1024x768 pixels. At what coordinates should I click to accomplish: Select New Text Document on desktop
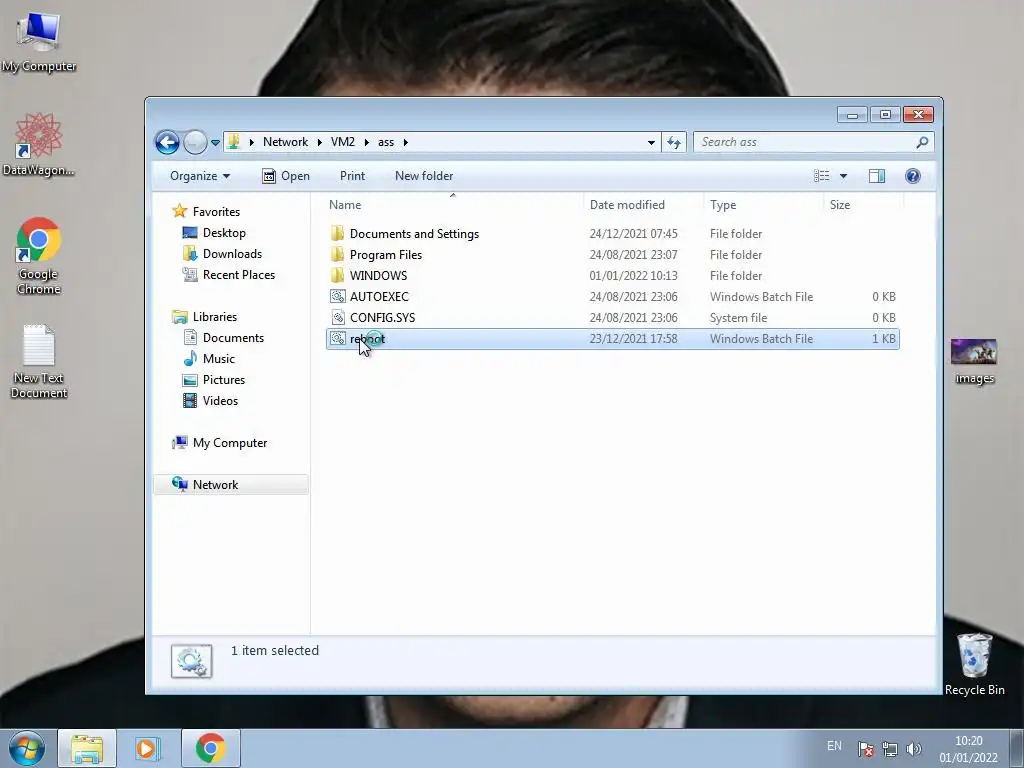click(x=39, y=361)
